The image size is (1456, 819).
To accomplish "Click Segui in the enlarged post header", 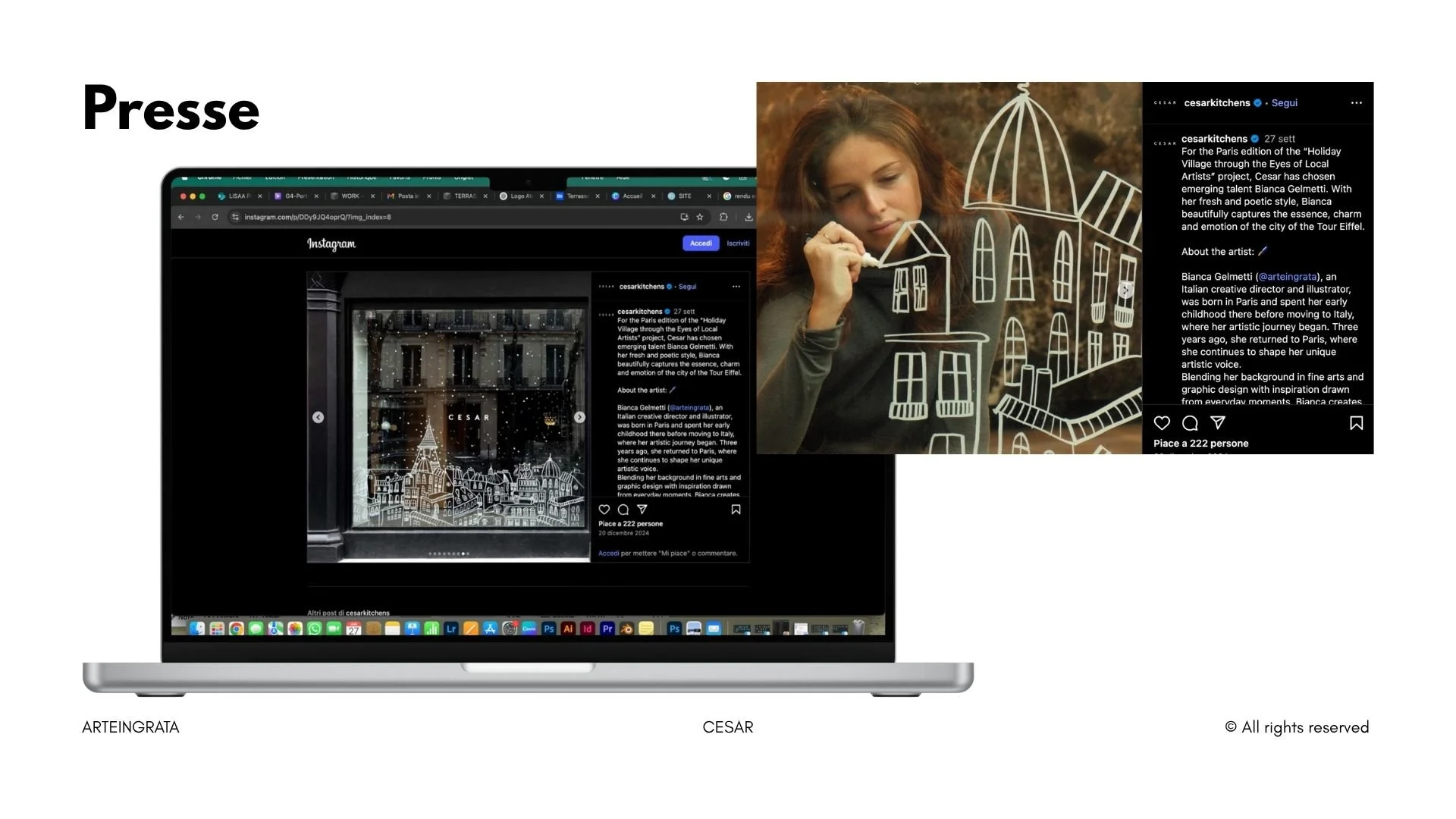I will (x=1284, y=103).
